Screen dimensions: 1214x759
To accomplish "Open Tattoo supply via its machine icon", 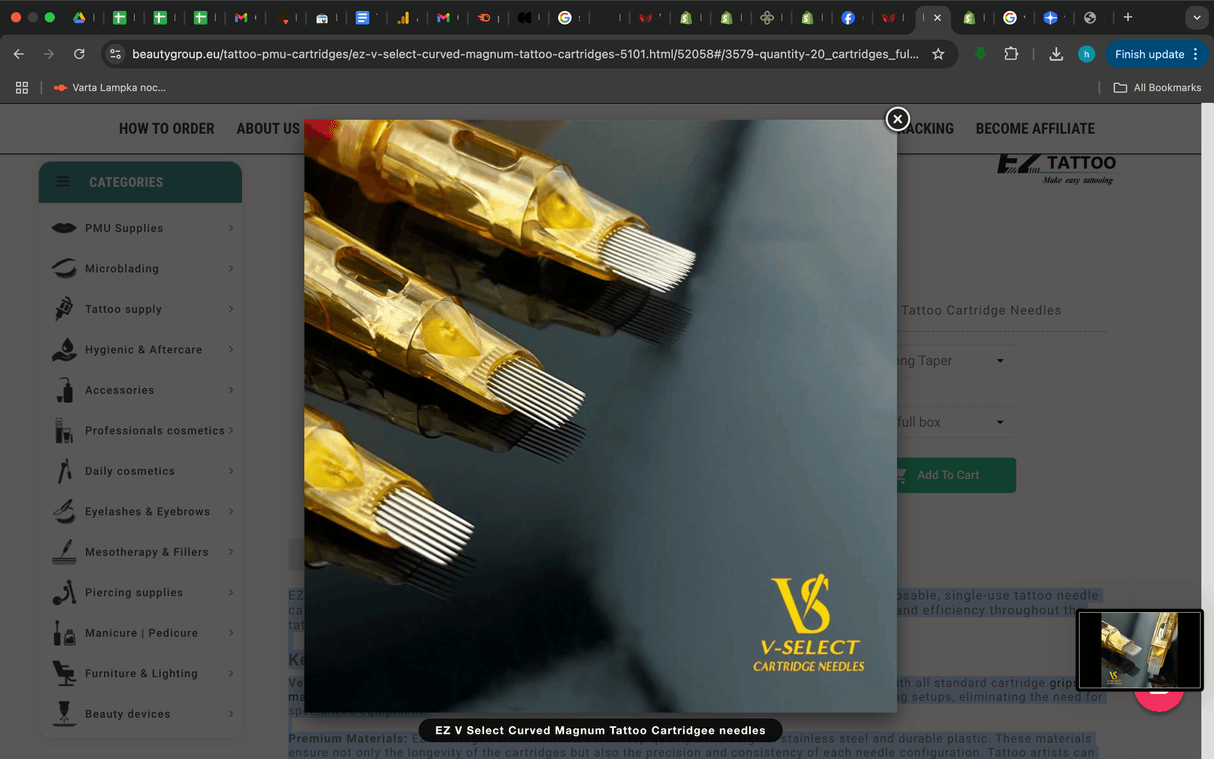I will [62, 309].
